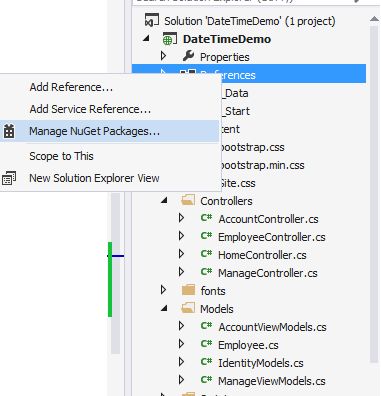Select Solution 'DateTimeDemo' (1 project) row
Image resolution: width=381 pixels, height=396 pixels.
click(250, 21)
